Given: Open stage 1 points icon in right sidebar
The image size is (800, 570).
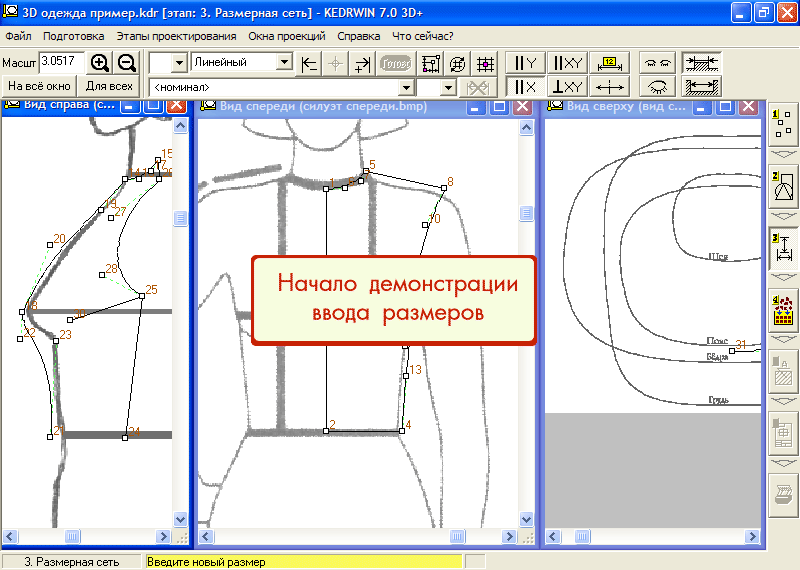Looking at the screenshot, I should 782,125.
